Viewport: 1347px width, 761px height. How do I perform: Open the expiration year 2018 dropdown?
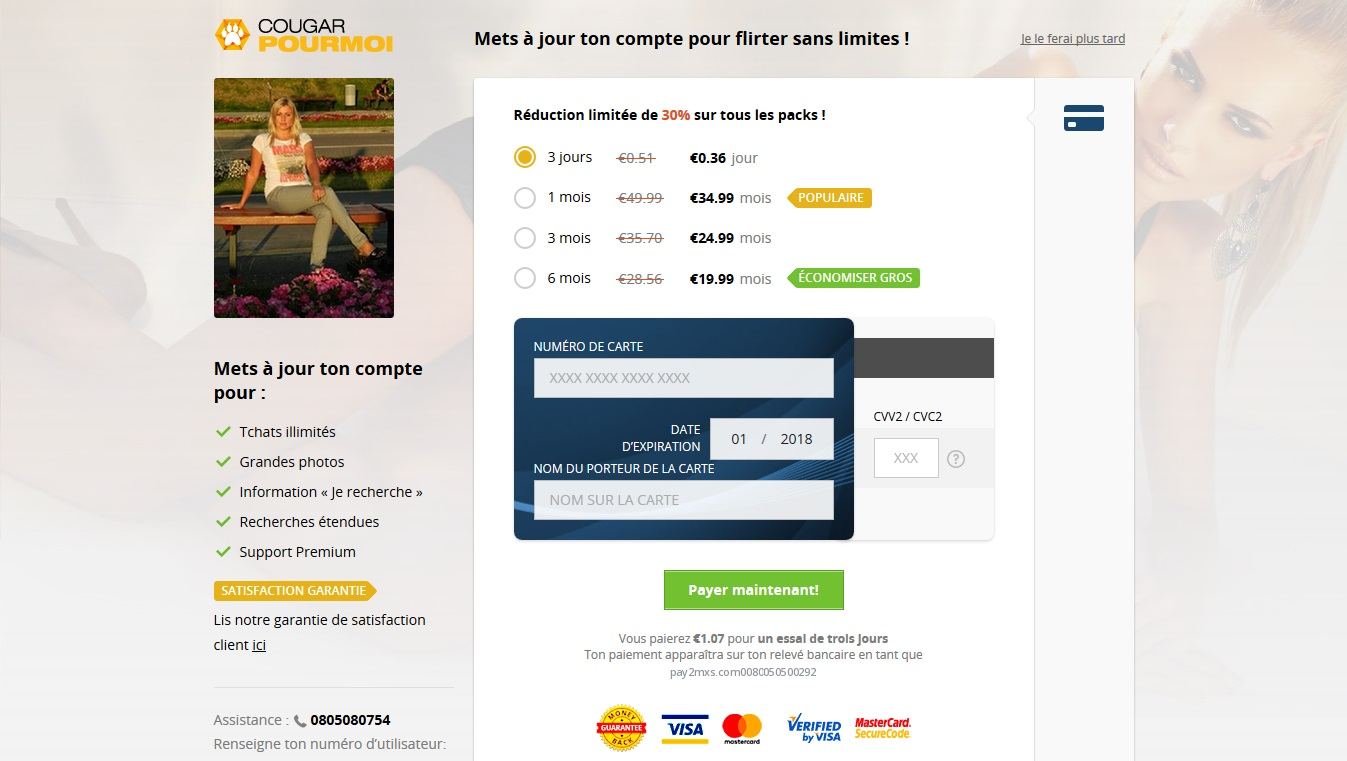tap(797, 439)
